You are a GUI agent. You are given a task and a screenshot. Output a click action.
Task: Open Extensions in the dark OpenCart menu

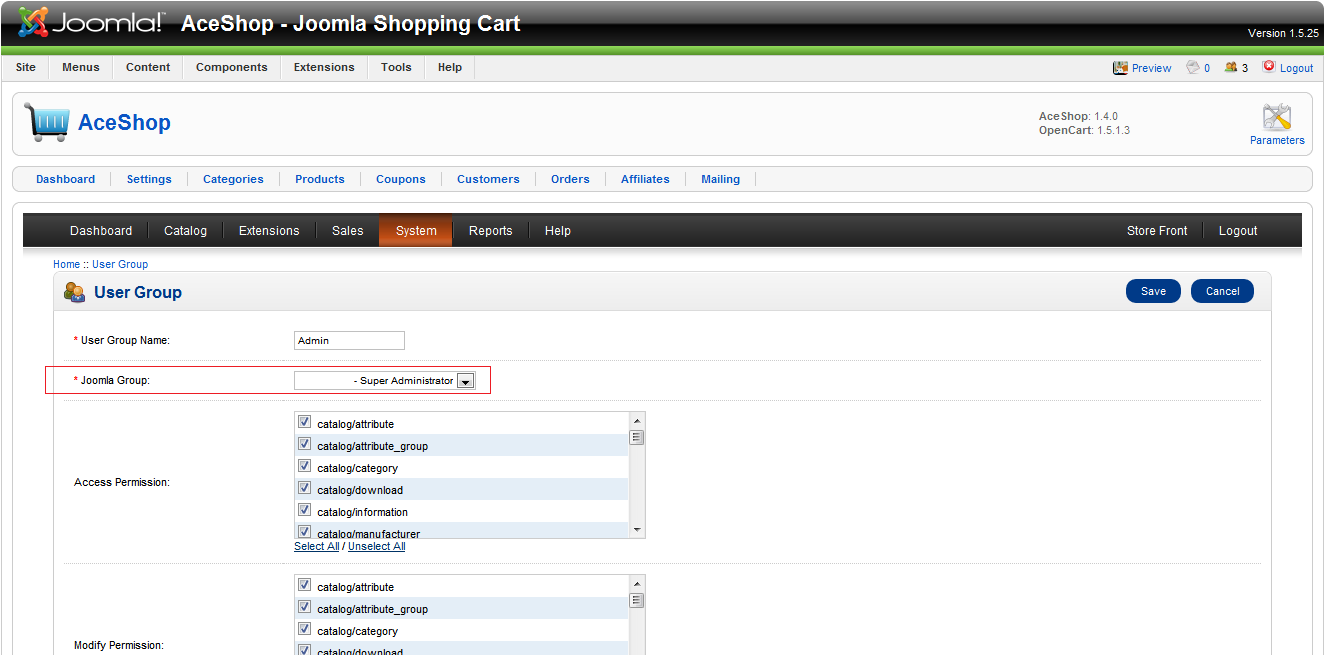(269, 230)
